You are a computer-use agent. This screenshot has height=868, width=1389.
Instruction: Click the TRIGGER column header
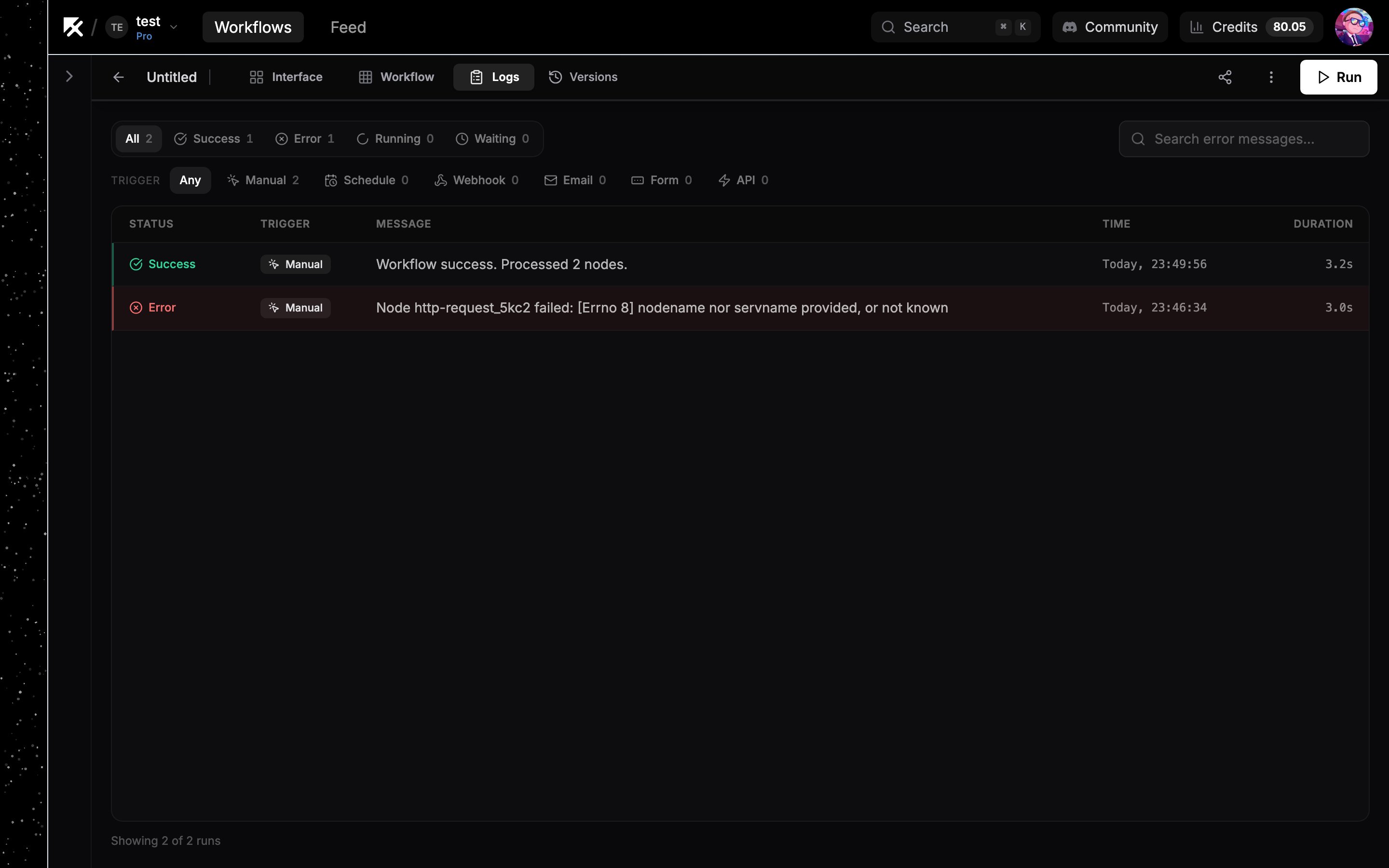coord(285,224)
